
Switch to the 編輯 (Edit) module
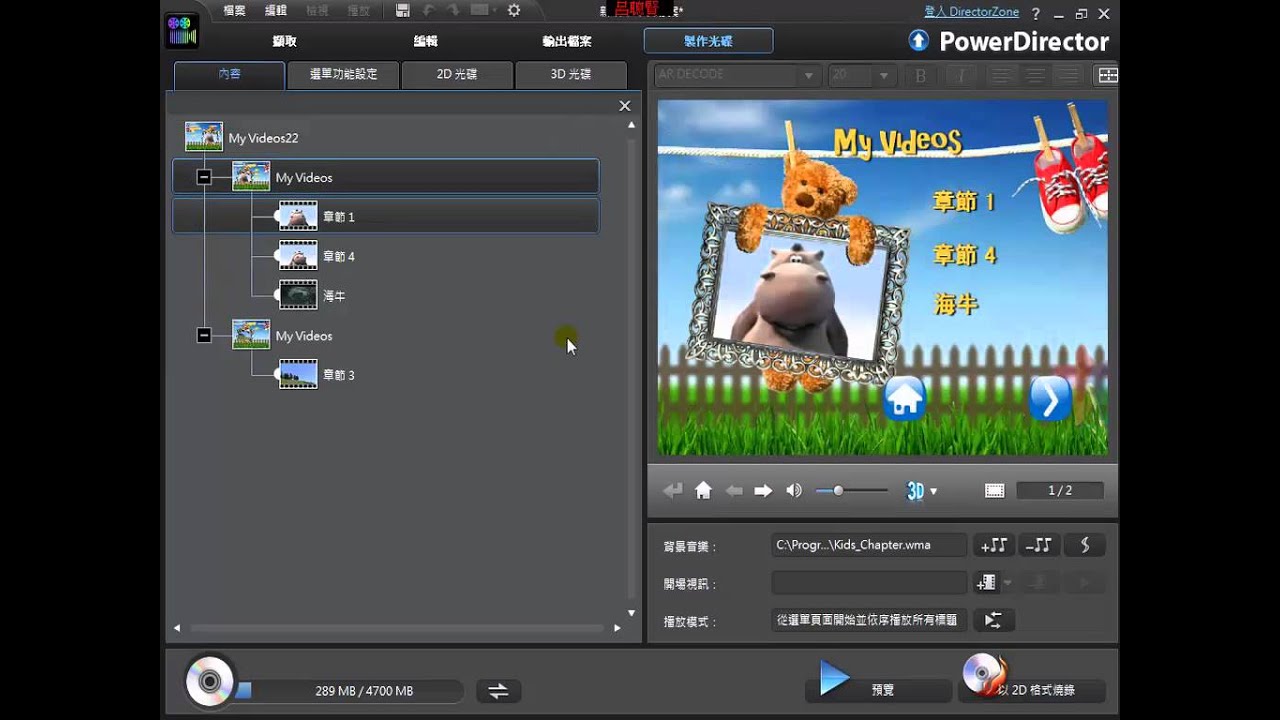point(426,41)
